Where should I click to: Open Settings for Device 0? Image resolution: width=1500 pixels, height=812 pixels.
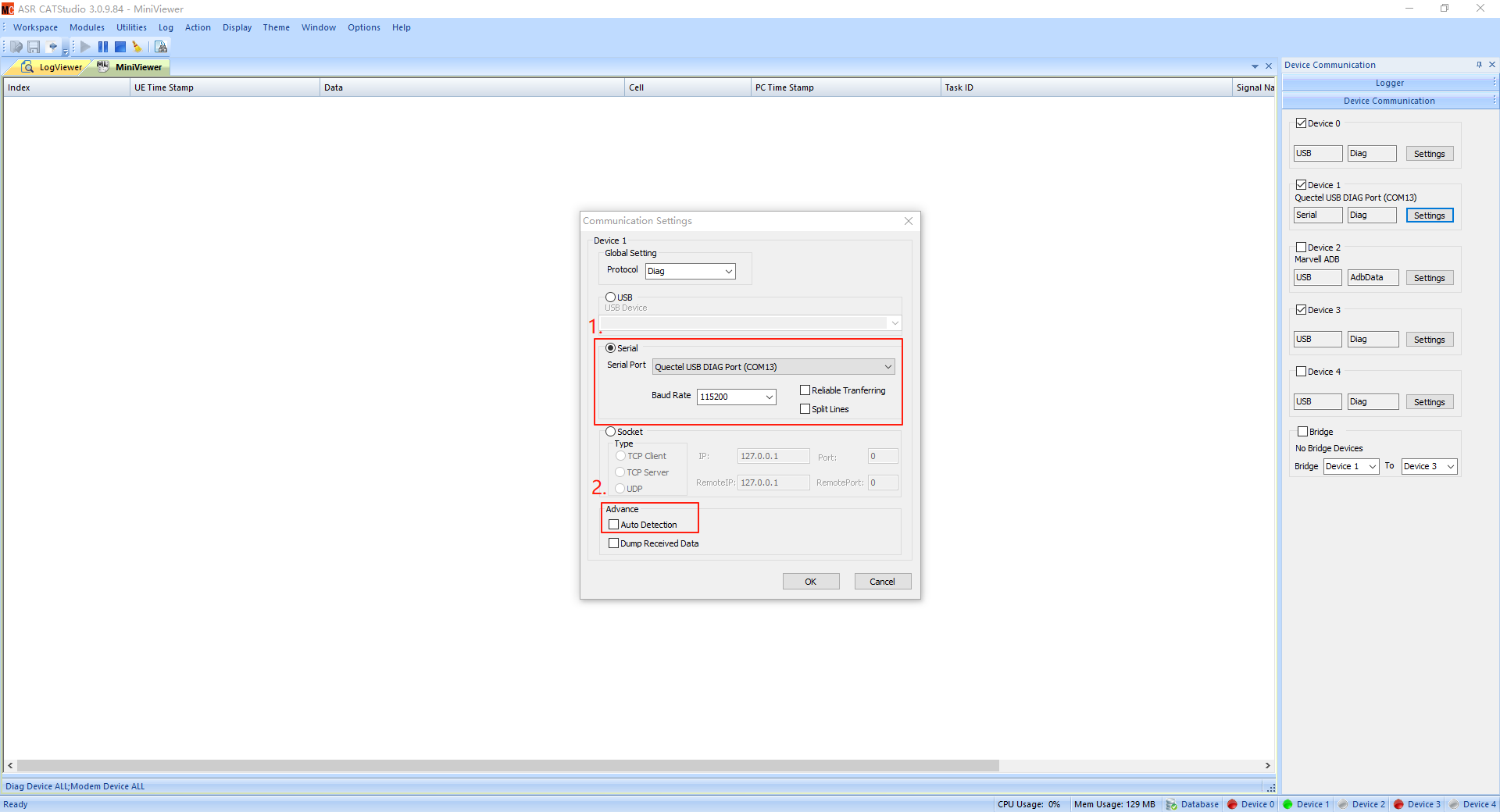(1430, 154)
